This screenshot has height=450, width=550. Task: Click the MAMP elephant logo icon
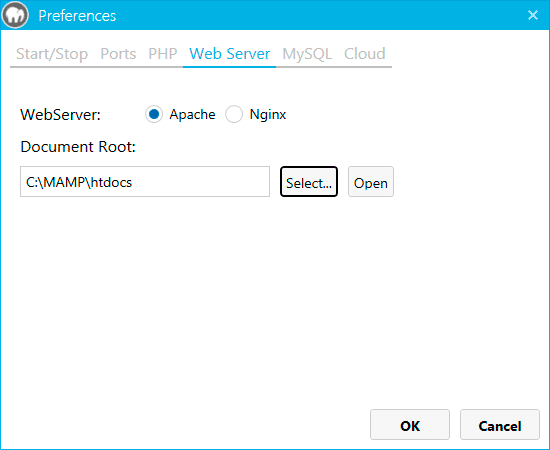point(15,15)
